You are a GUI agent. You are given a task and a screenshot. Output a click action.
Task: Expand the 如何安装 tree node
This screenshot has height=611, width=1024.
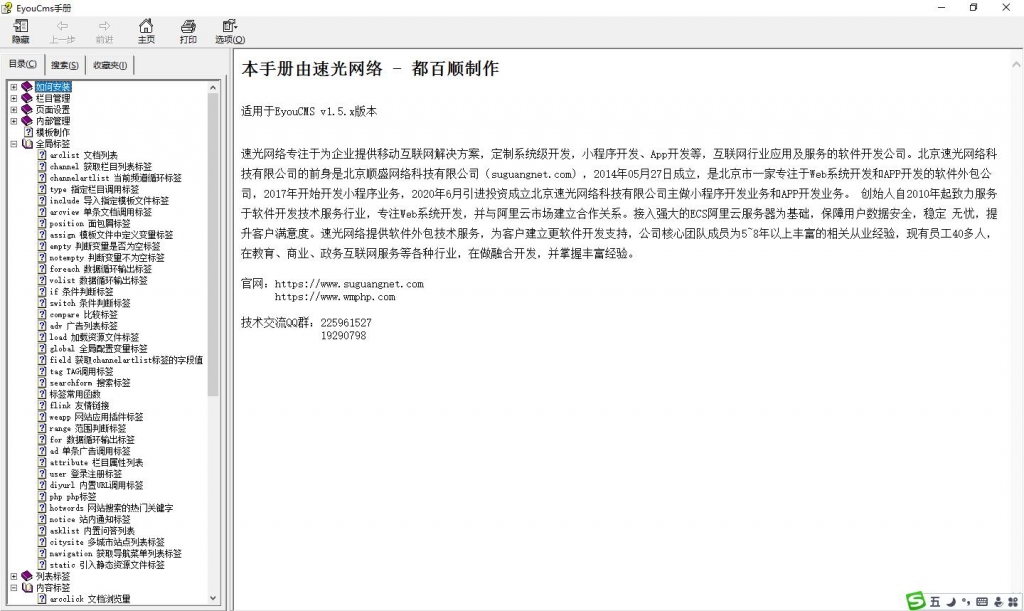coord(14,87)
